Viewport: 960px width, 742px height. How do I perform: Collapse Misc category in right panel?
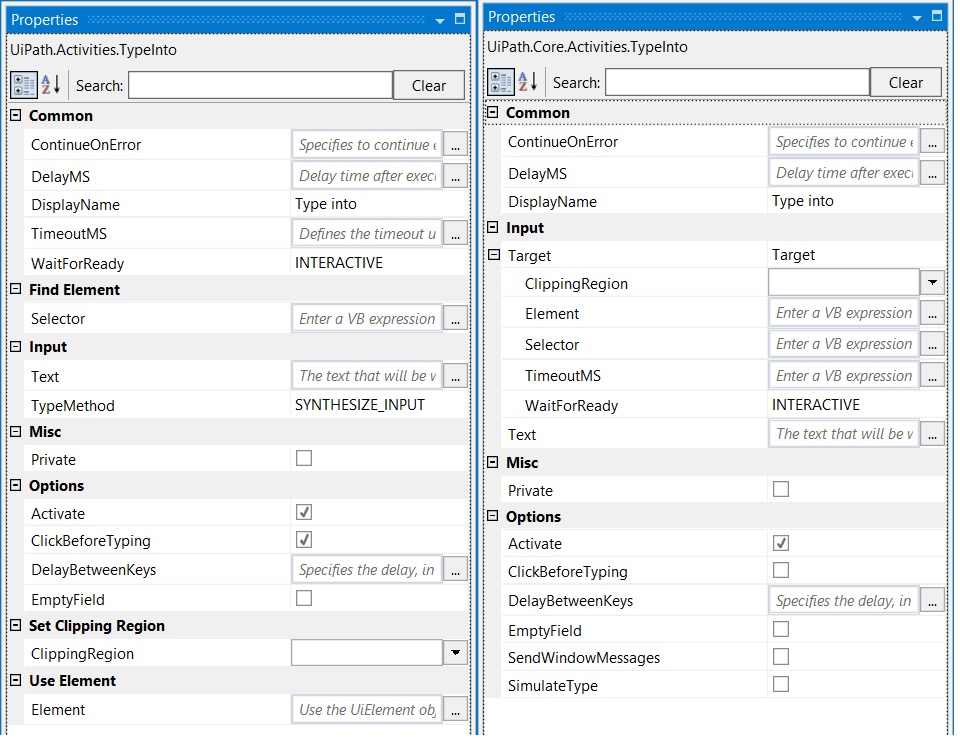(493, 462)
